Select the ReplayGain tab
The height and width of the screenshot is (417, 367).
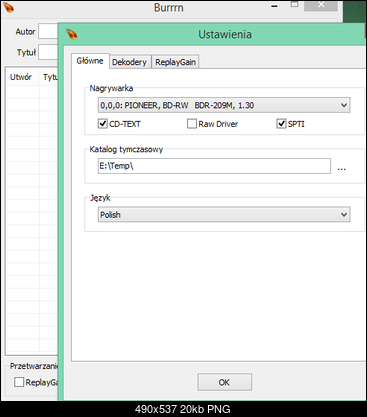tap(176, 62)
